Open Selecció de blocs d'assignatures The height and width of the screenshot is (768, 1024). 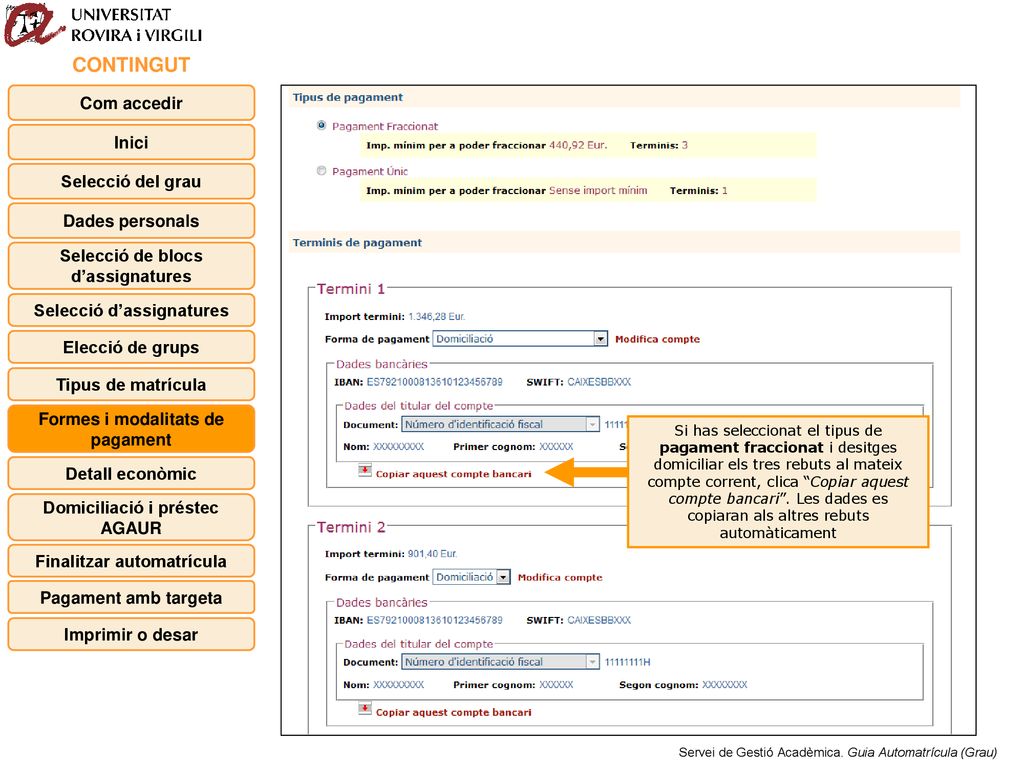[x=131, y=266]
